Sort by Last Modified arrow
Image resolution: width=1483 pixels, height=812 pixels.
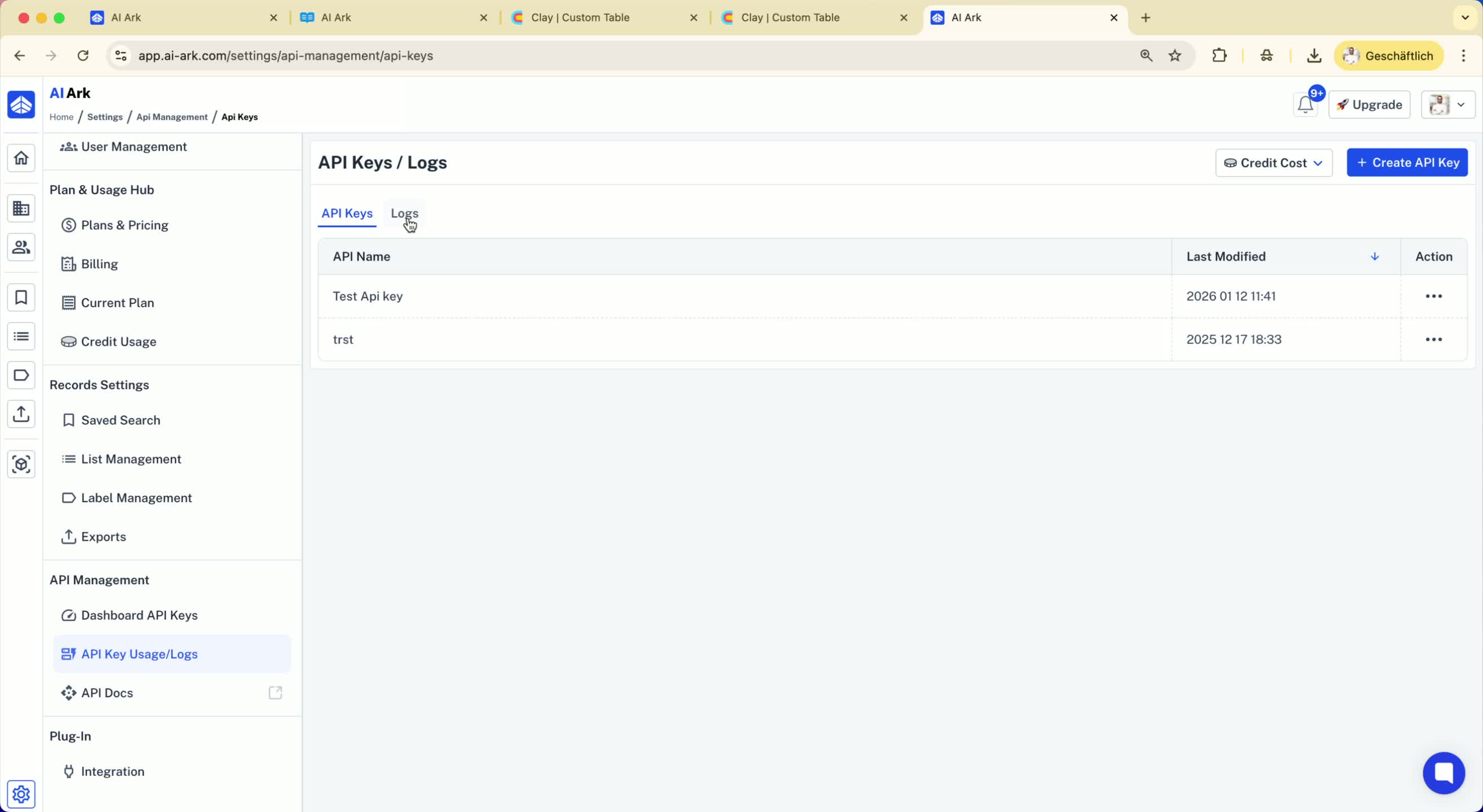coord(1374,257)
